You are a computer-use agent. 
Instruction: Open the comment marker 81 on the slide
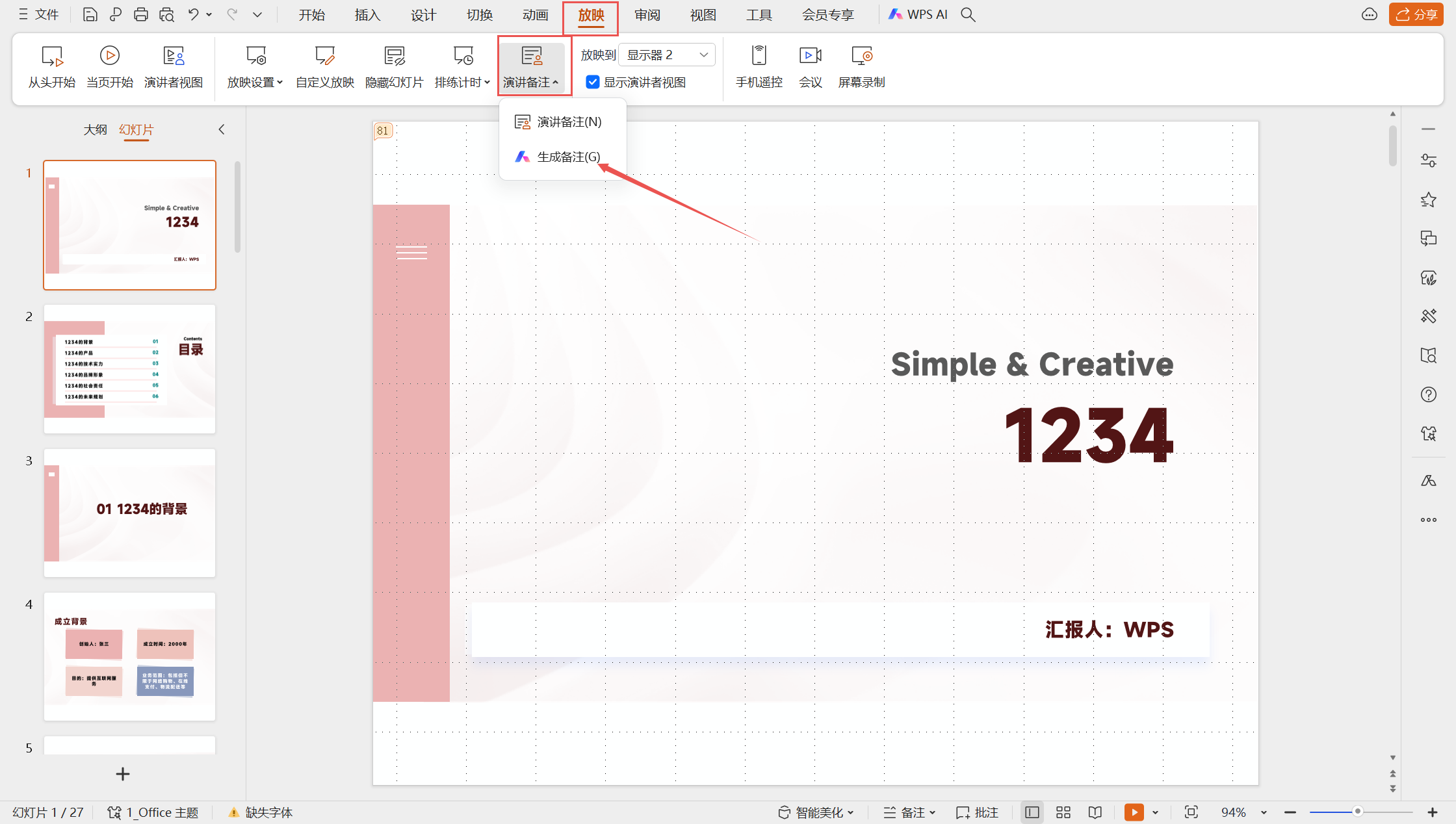(383, 131)
